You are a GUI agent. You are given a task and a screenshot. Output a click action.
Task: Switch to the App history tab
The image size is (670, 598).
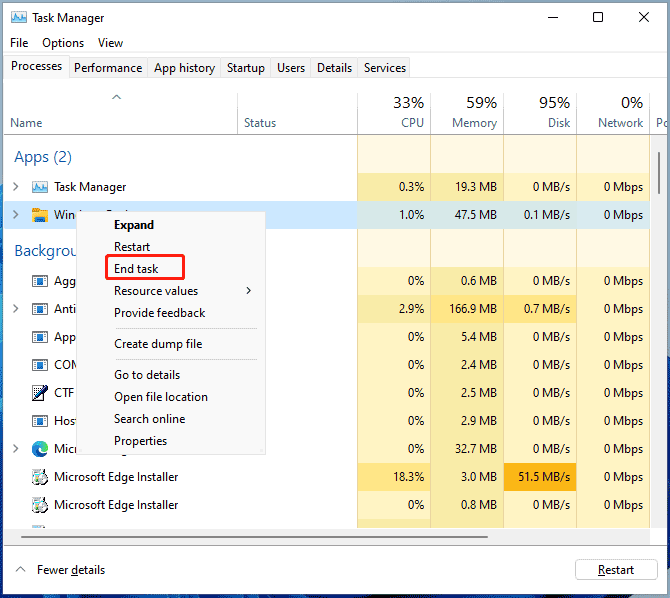pyautogui.click(x=185, y=68)
